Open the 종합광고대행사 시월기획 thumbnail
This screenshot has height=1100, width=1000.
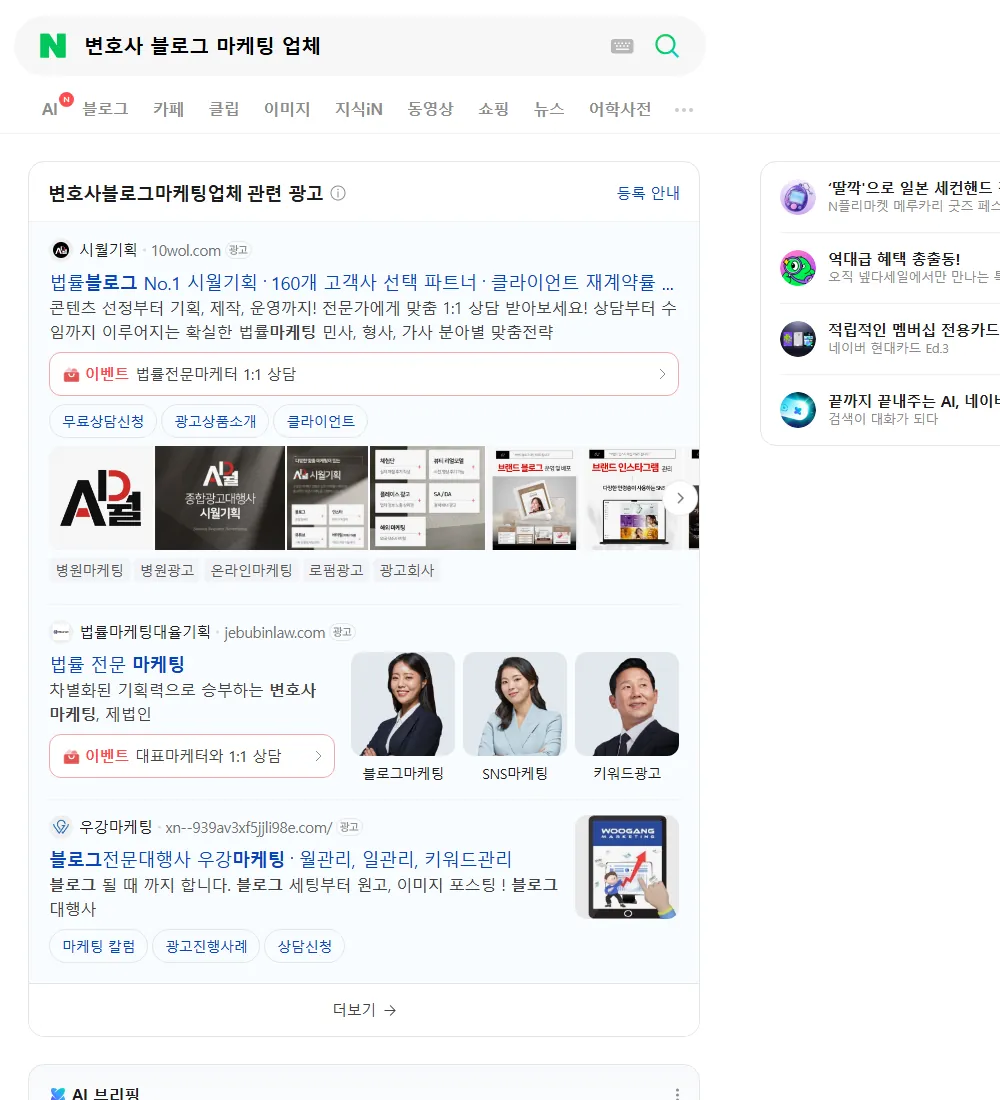tap(220, 498)
